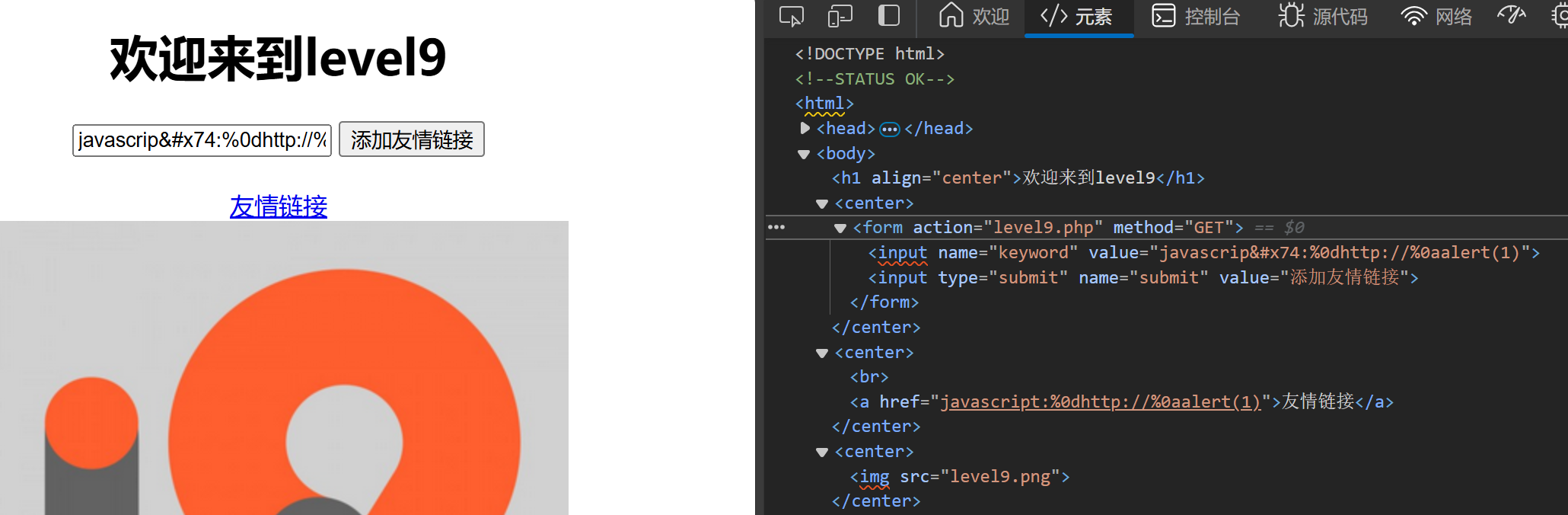The width and height of the screenshot is (1568, 515).
Task: Click the keyword input field on page
Action: click(x=202, y=140)
